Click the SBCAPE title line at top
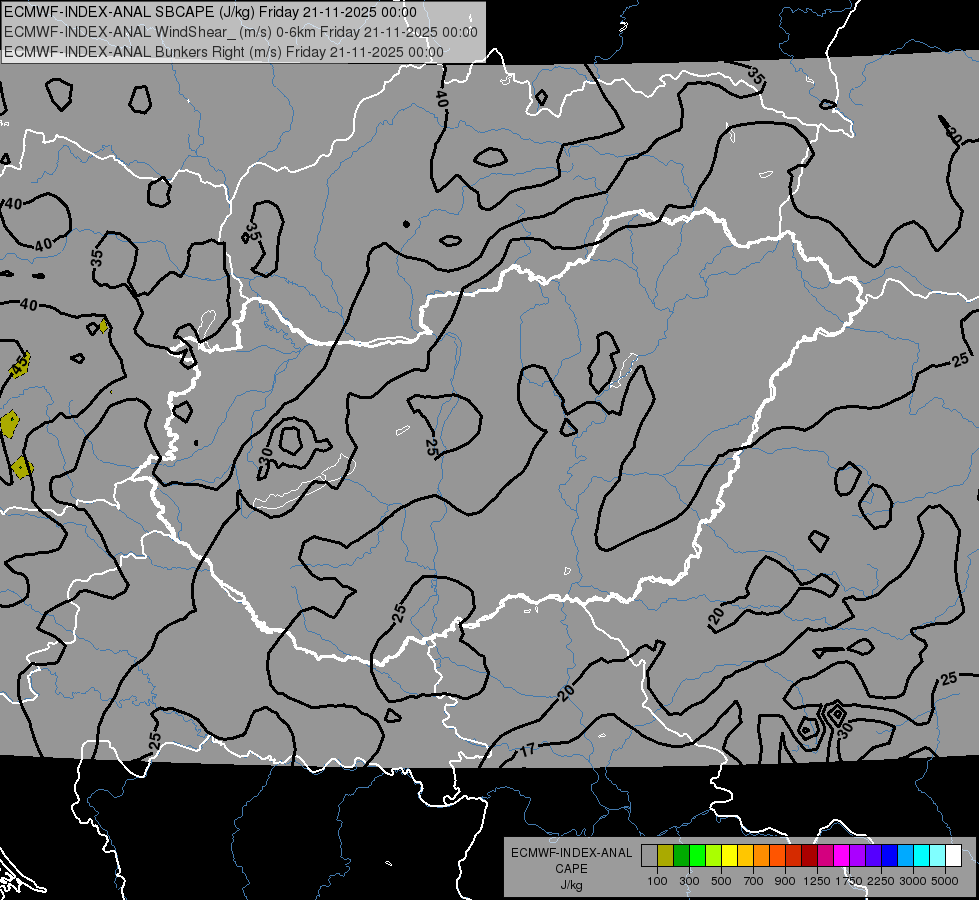This screenshot has height=900, width=979. (x=210, y=12)
